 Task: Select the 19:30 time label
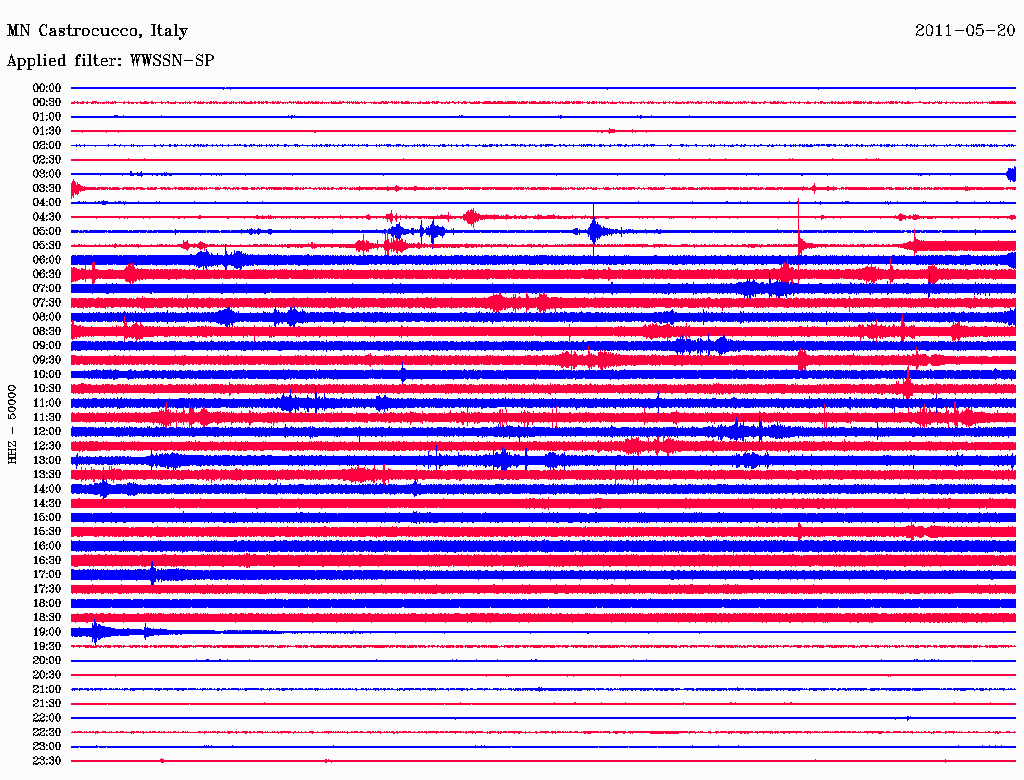46,647
